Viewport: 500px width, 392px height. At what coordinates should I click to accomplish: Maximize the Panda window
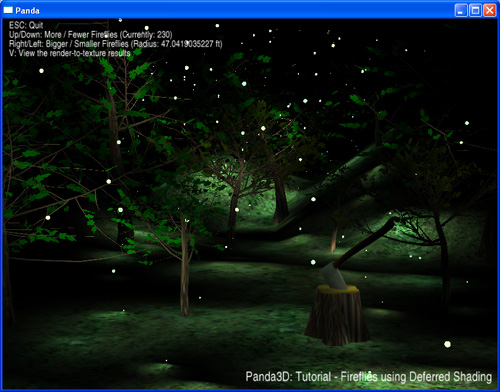click(475, 10)
